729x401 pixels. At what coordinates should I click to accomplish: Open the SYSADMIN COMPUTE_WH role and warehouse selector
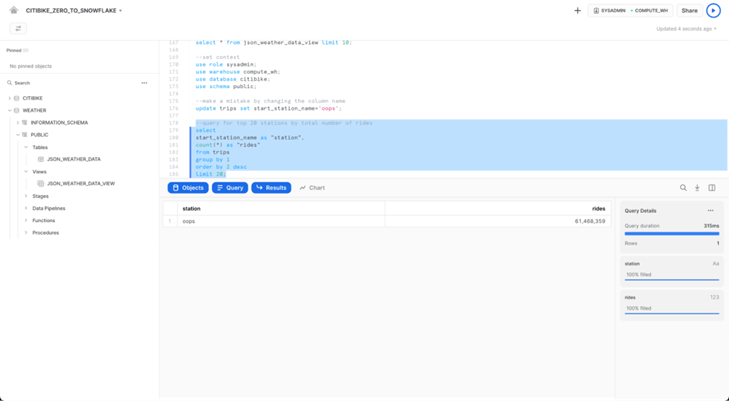click(x=630, y=11)
